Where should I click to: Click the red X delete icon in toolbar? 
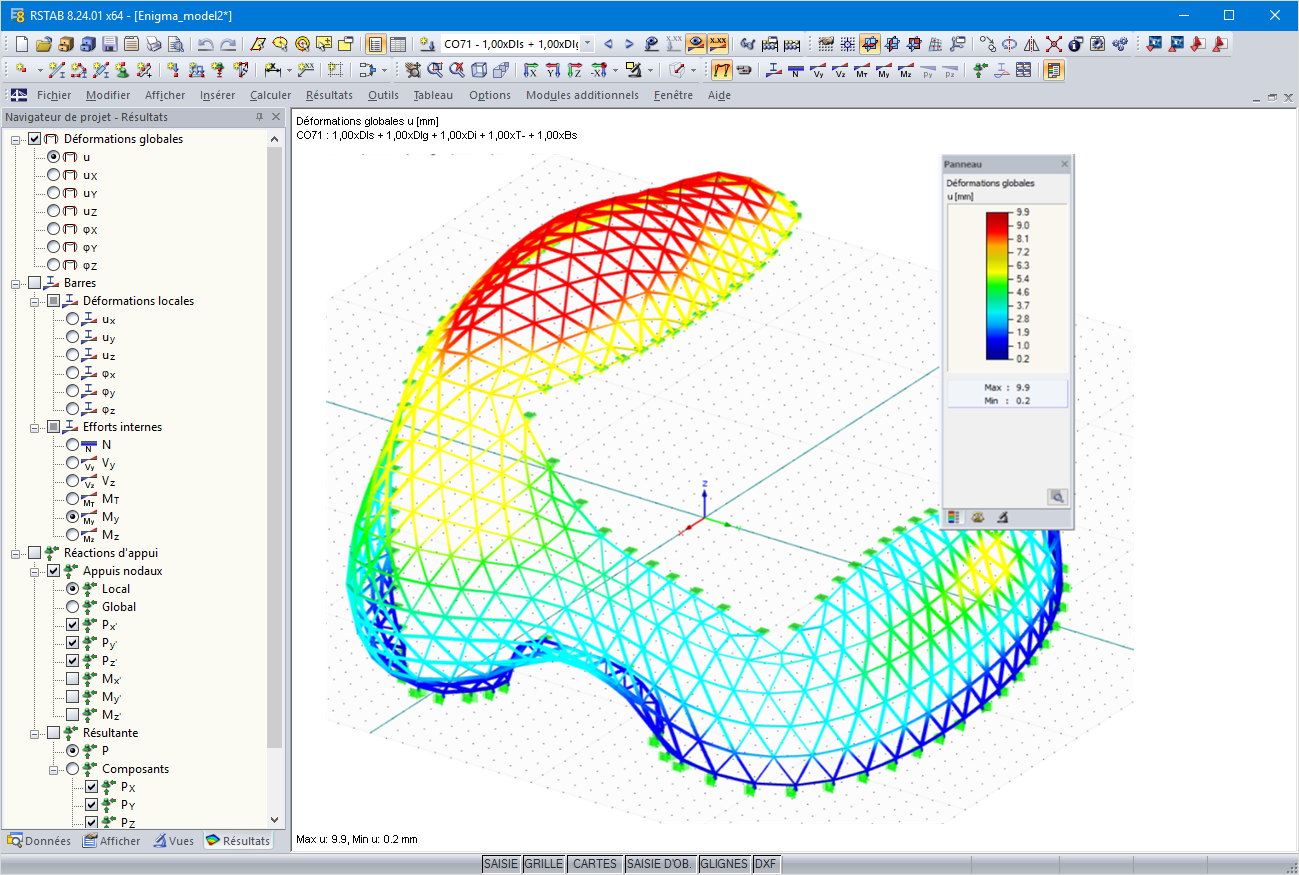(x=1054, y=44)
